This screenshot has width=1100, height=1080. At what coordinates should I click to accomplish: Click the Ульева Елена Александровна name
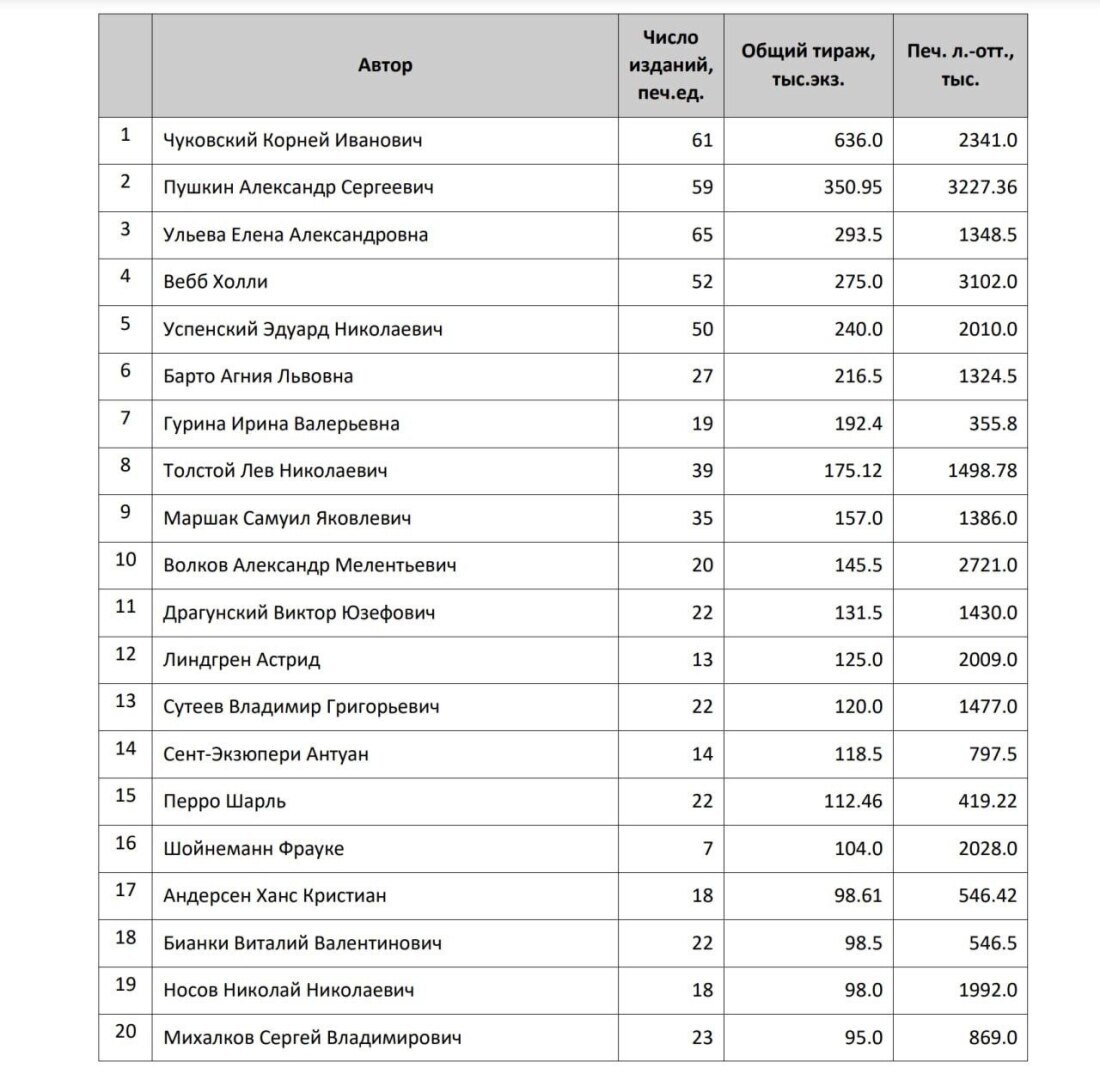pos(295,235)
